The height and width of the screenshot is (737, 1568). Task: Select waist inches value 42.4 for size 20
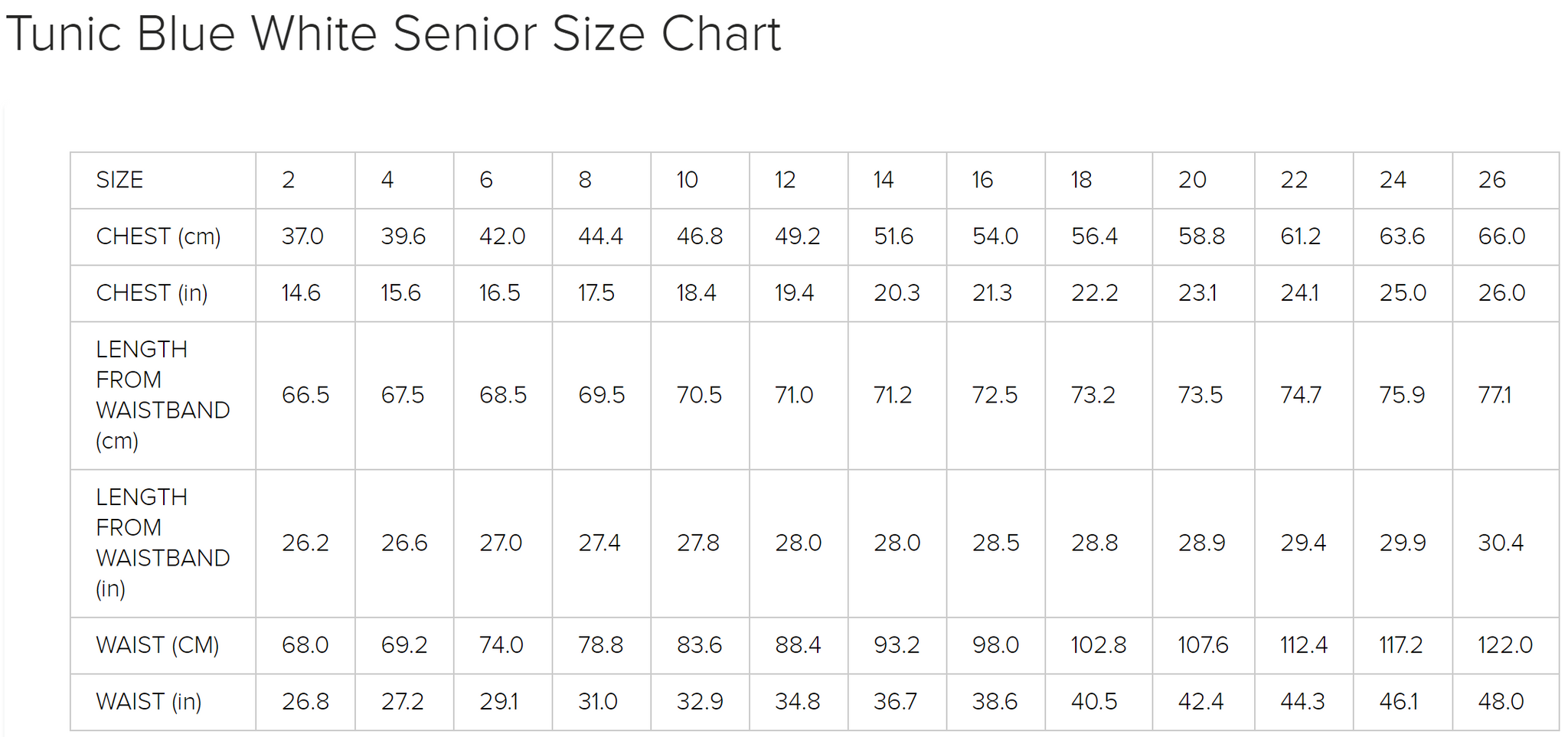(1200, 702)
